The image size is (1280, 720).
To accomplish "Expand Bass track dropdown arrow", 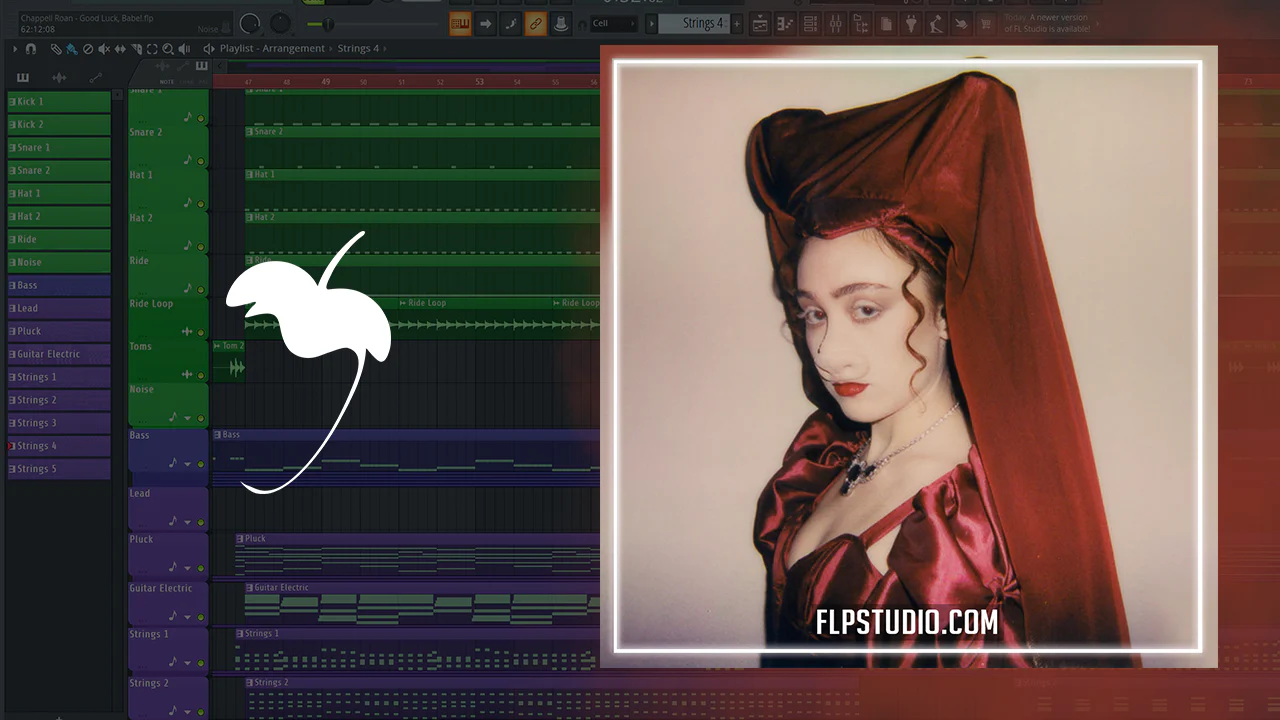I will click(x=187, y=464).
